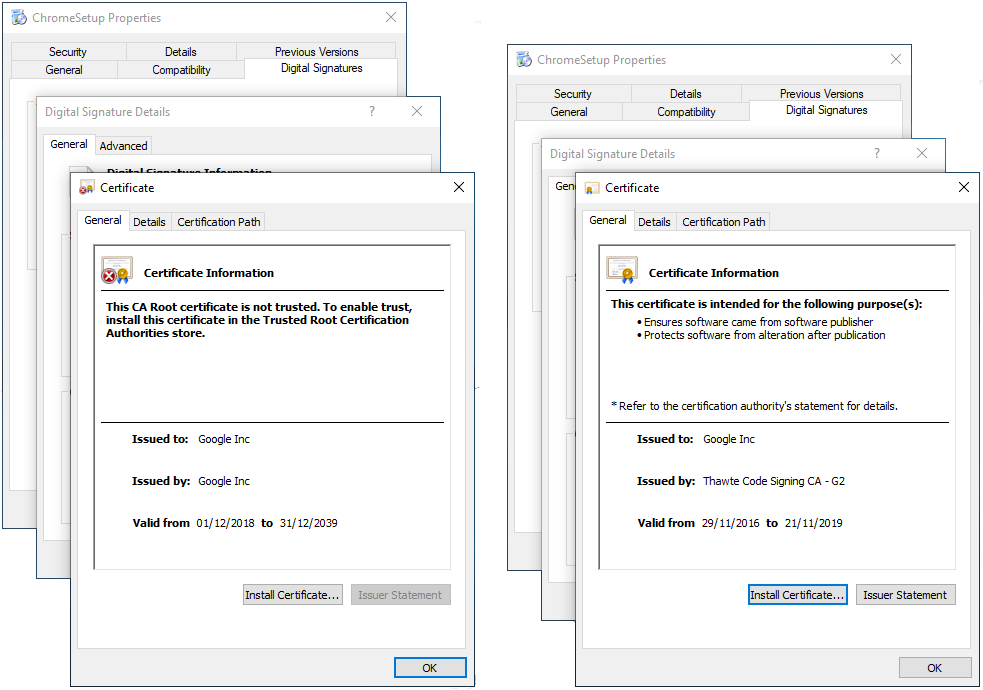Close the left ChromeSetup Properties window
This screenshot has width=983, height=690.
(x=391, y=18)
